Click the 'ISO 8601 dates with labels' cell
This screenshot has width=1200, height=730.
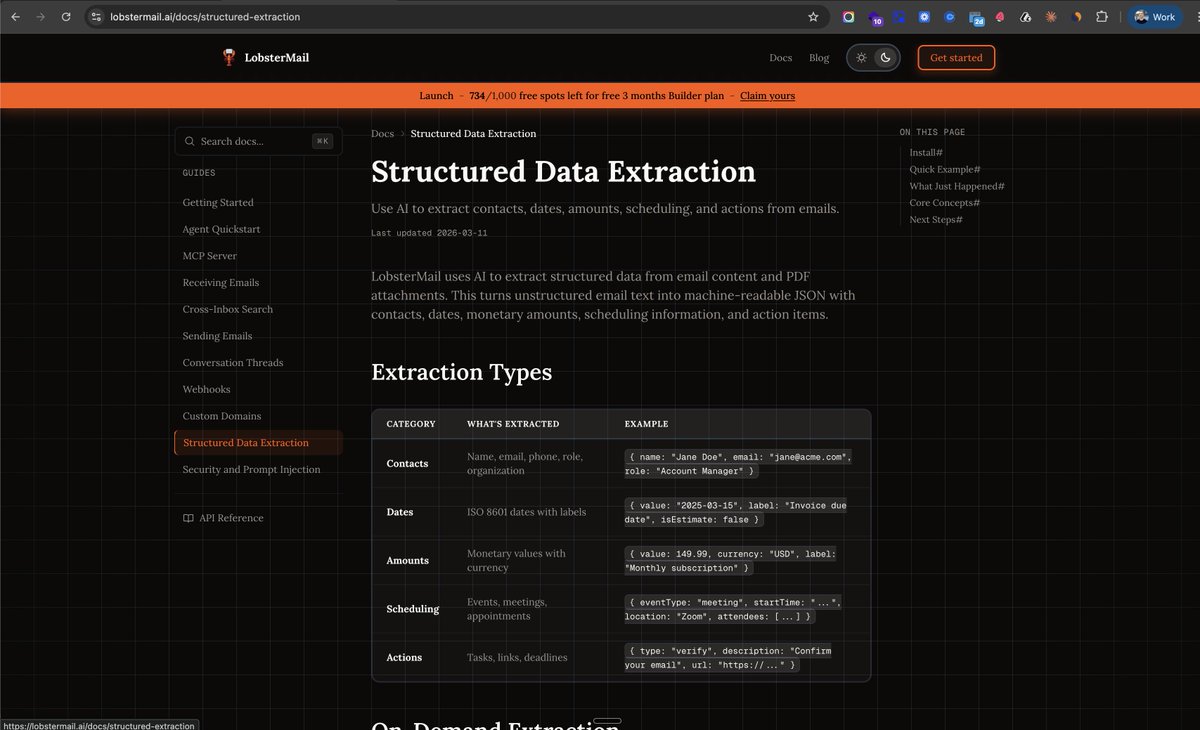coord(527,512)
